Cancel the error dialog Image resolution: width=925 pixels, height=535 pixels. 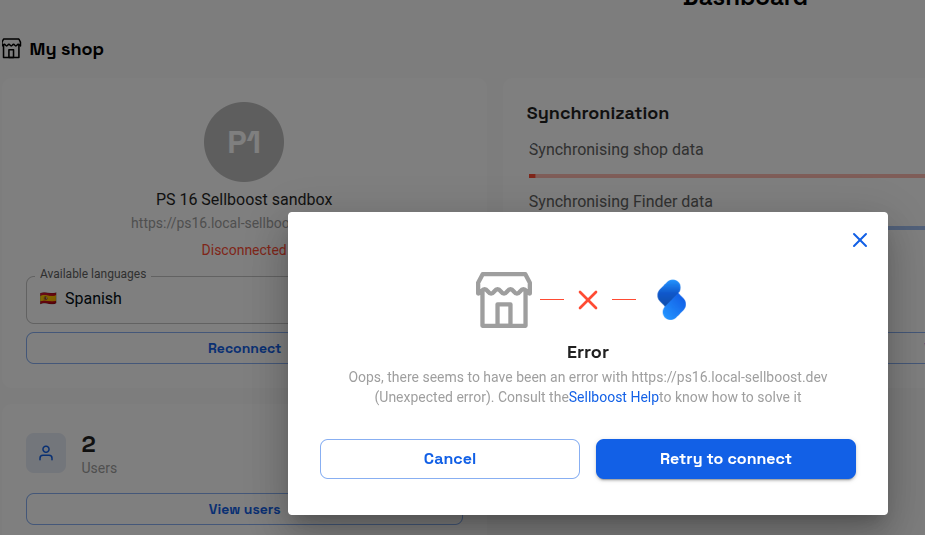click(x=450, y=459)
